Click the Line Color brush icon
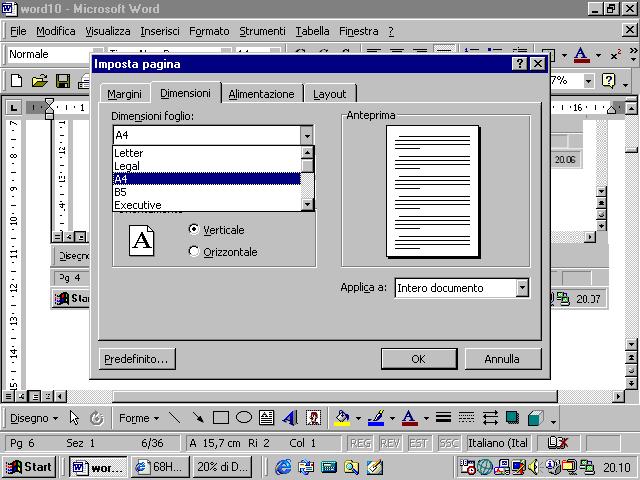The height and width of the screenshot is (480, 640). 376,418
